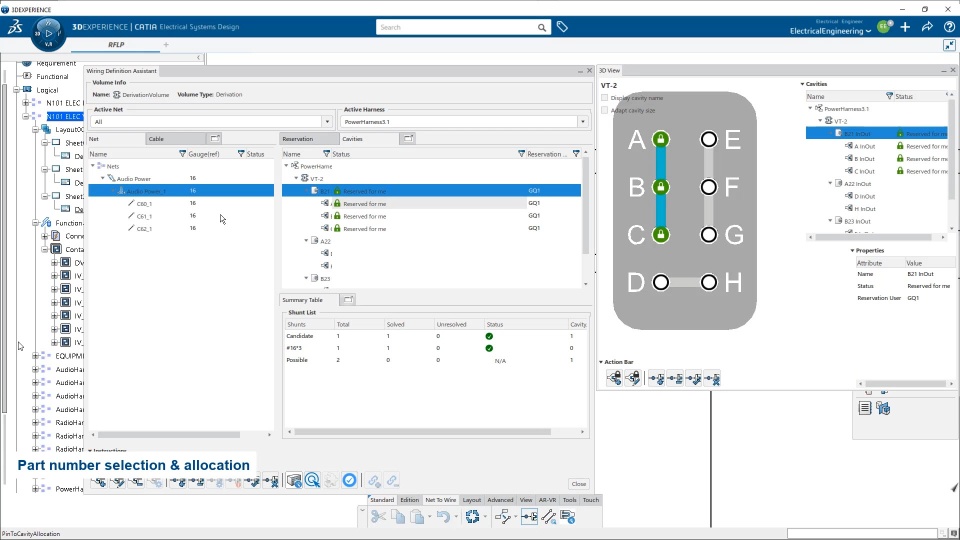Detach the Summary Table panel icon
The image size is (960, 540).
coord(348,299)
